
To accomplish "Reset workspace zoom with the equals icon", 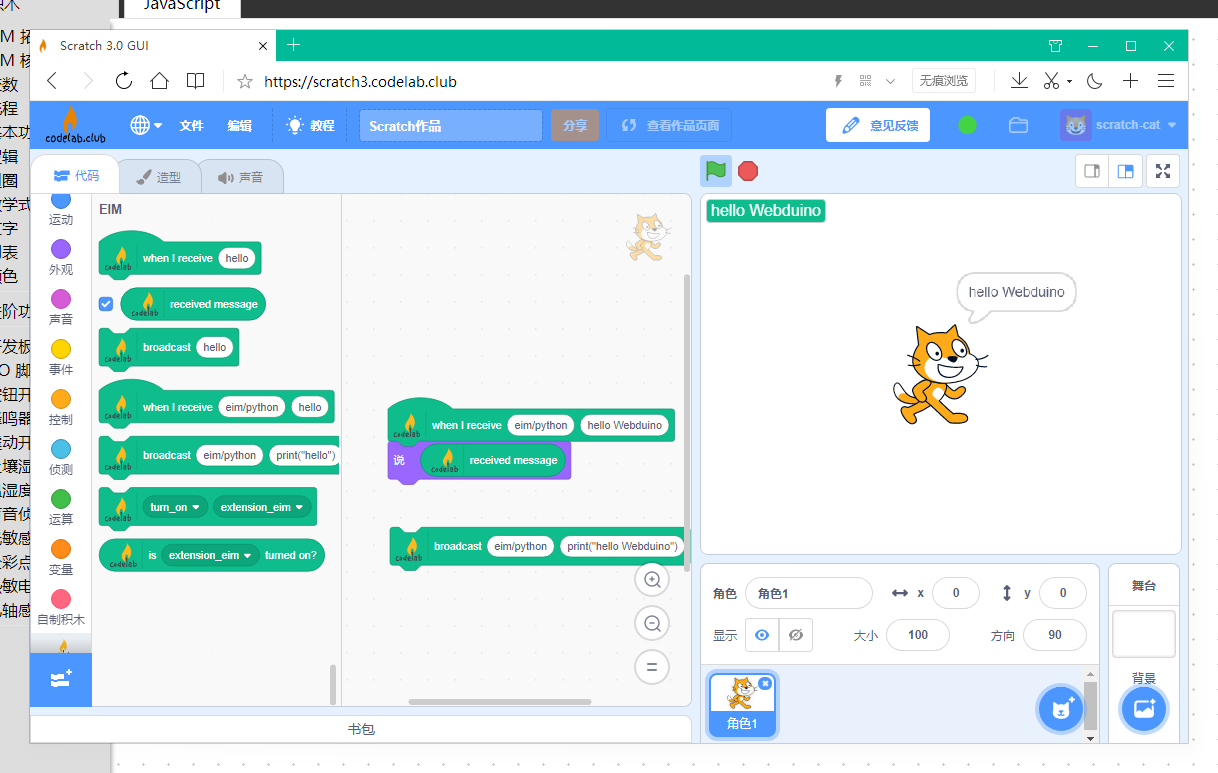I will pyautogui.click(x=652, y=667).
